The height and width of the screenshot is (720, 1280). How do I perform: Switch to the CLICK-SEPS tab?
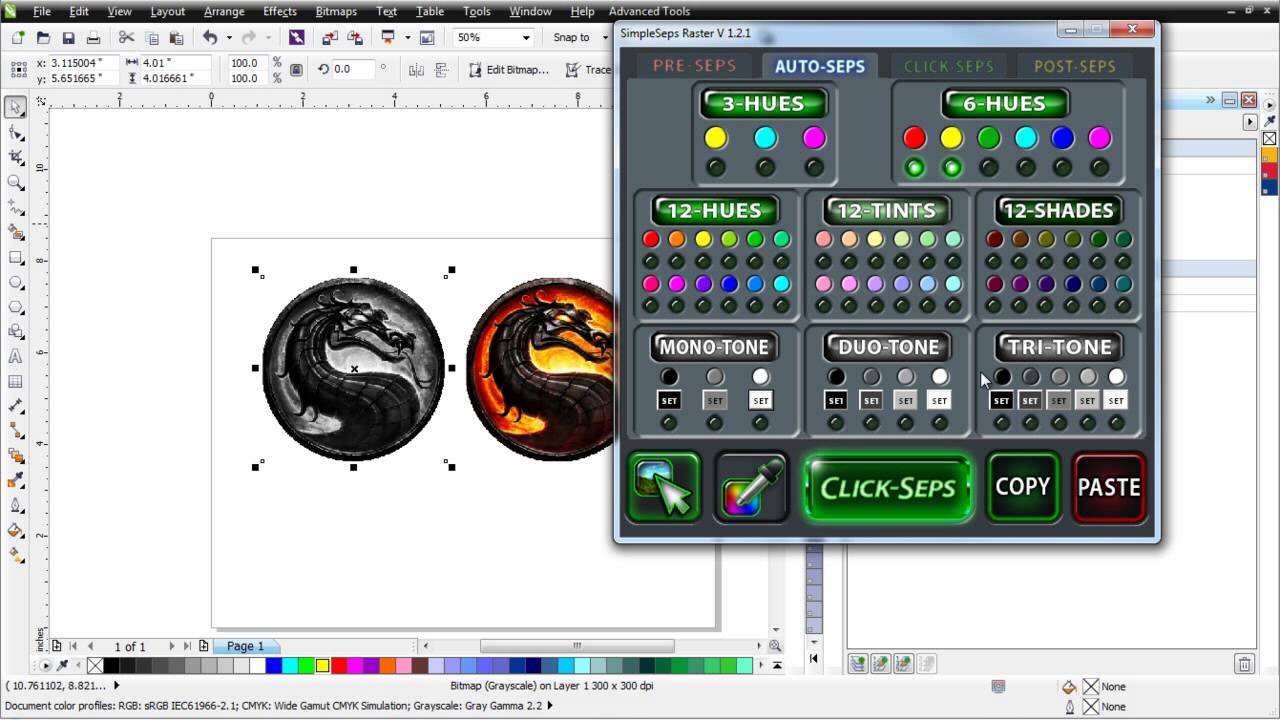click(x=949, y=66)
